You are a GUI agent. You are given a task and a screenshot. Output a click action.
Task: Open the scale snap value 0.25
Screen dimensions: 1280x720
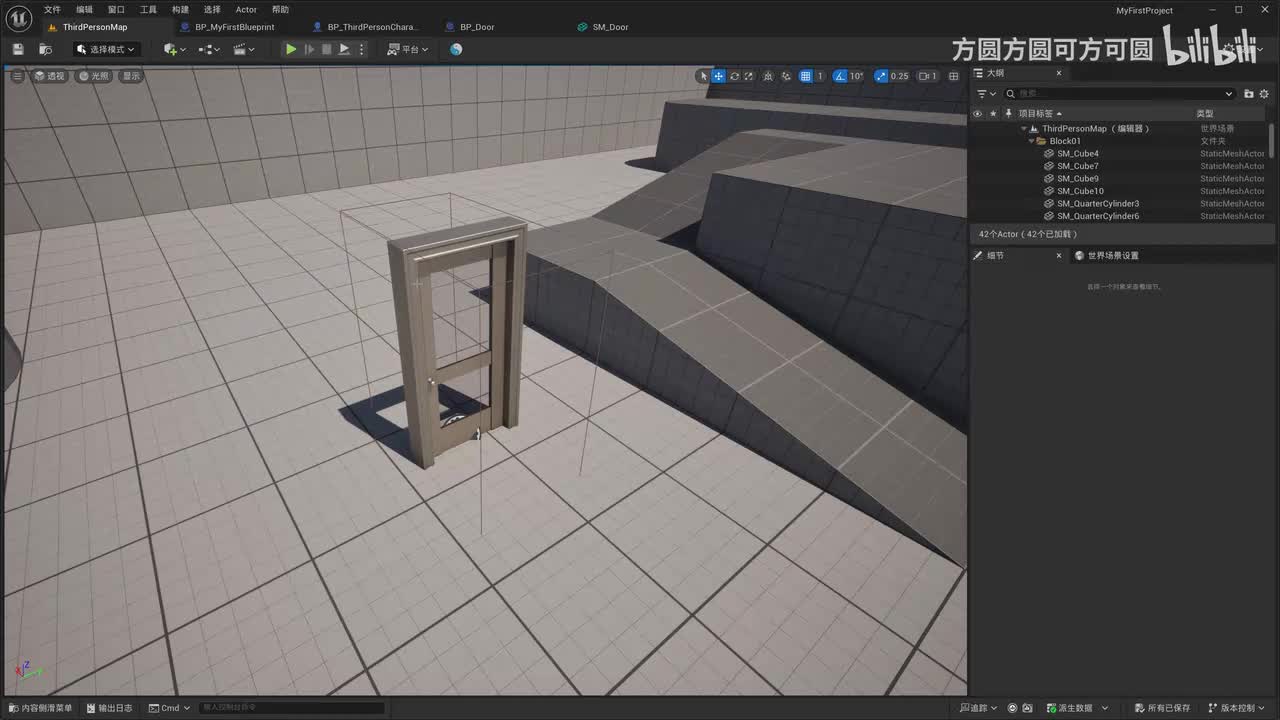coord(900,76)
